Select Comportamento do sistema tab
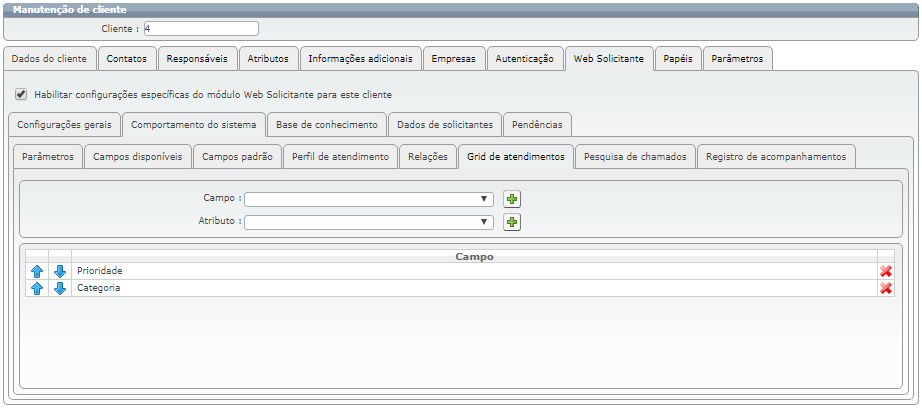This screenshot has height=408, width=922. 194,125
